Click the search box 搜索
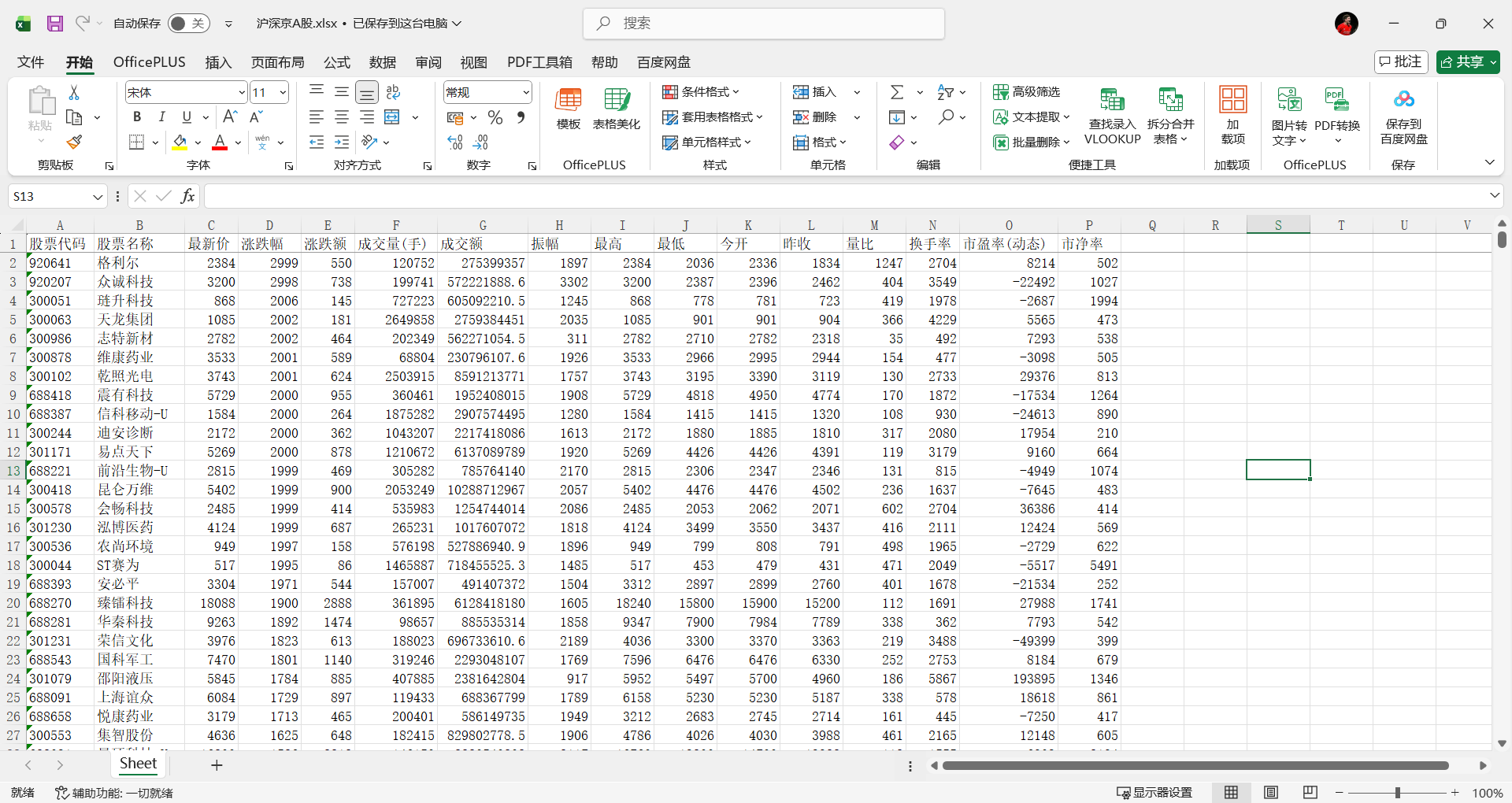Image resolution: width=1512 pixels, height=803 pixels. [x=764, y=24]
